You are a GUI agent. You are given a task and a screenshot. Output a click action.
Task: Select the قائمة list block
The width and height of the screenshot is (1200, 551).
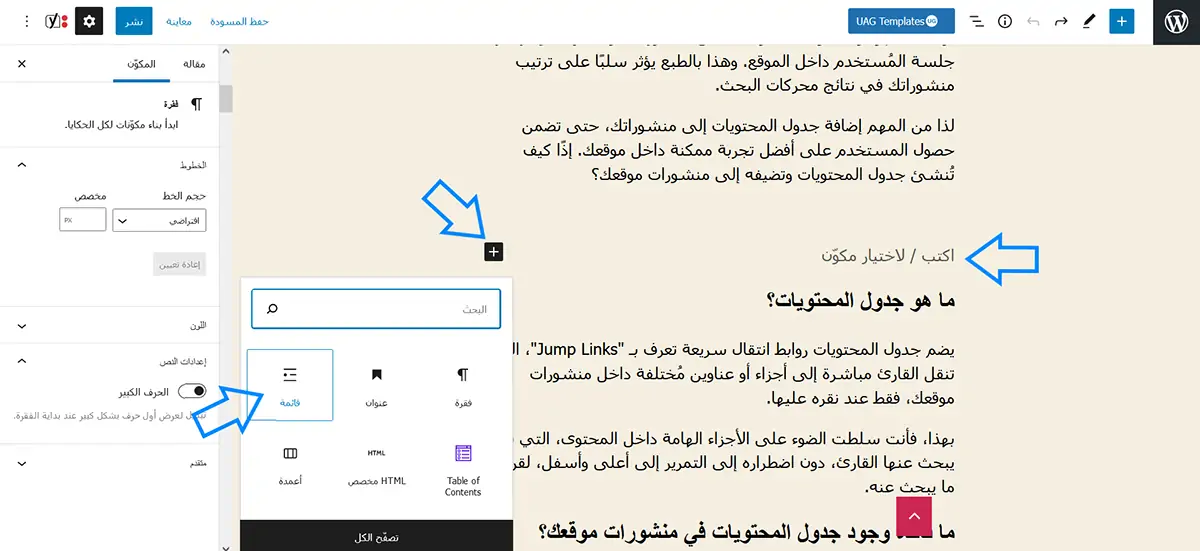coord(290,385)
